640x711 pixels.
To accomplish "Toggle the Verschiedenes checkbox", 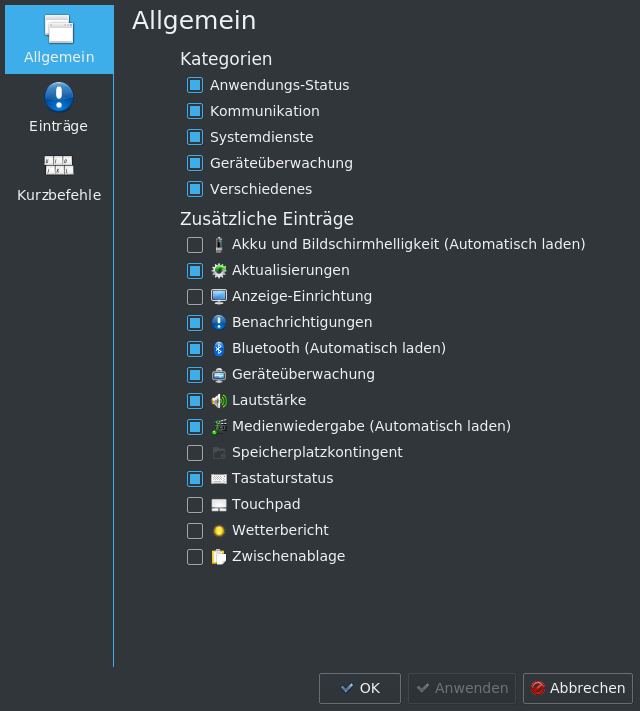I will click(x=195, y=189).
